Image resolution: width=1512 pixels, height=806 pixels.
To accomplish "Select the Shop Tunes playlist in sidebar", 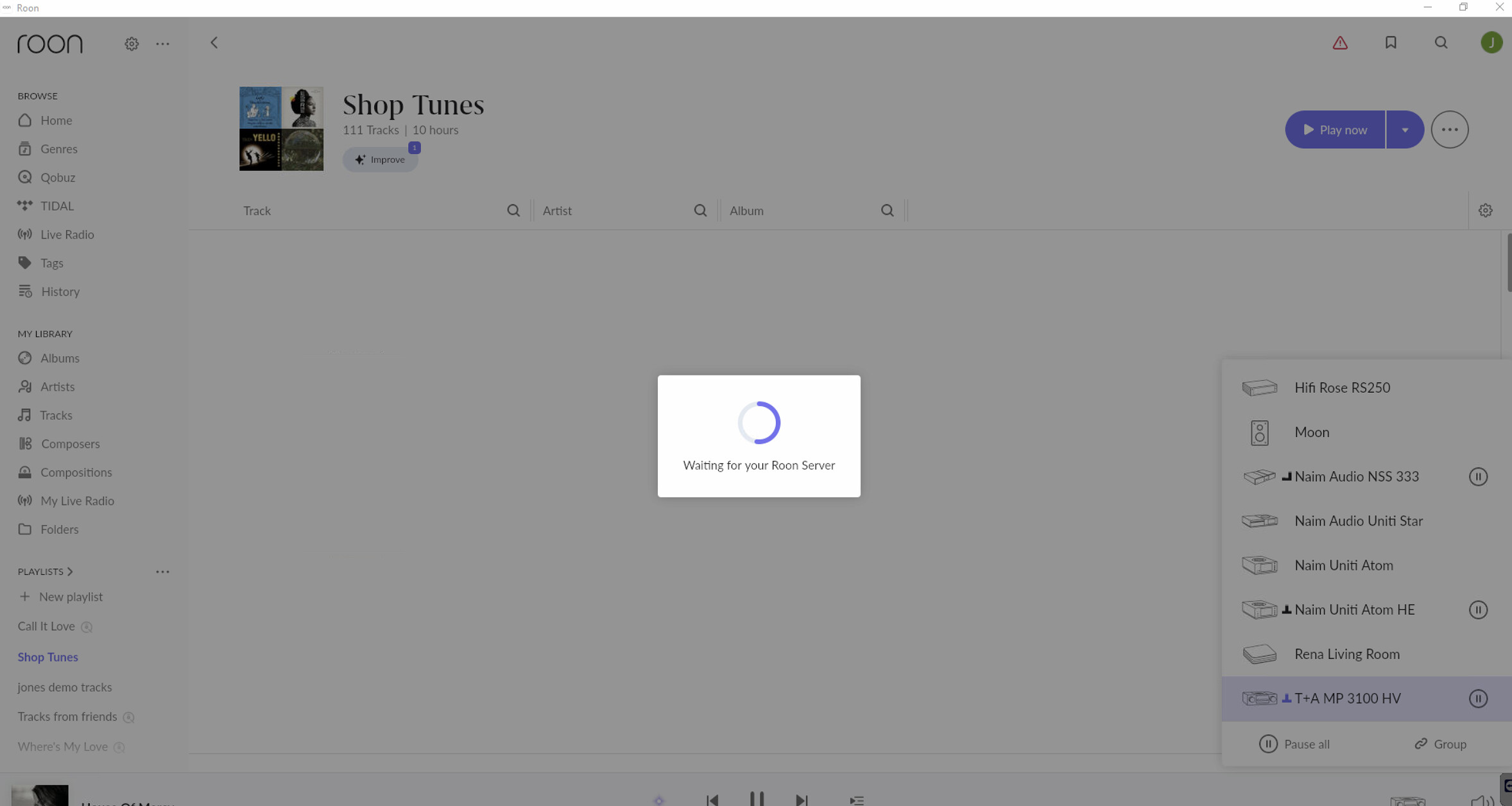I will point(48,656).
